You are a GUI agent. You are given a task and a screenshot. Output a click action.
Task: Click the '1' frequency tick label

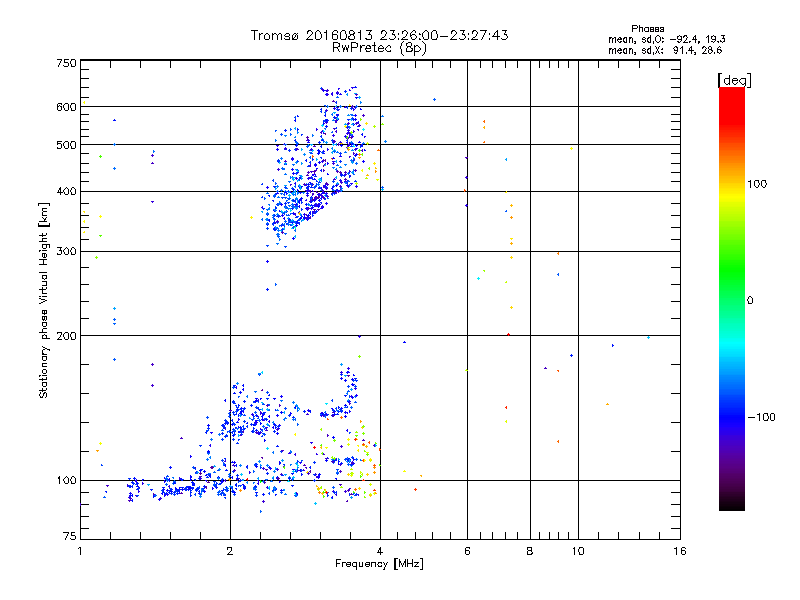[x=80, y=551]
